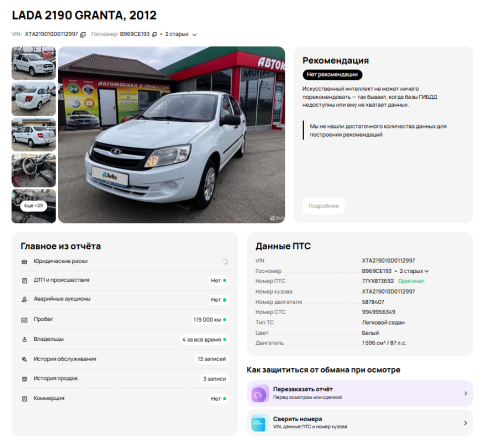Open the 'ДТП и происшествия' row

(125, 280)
